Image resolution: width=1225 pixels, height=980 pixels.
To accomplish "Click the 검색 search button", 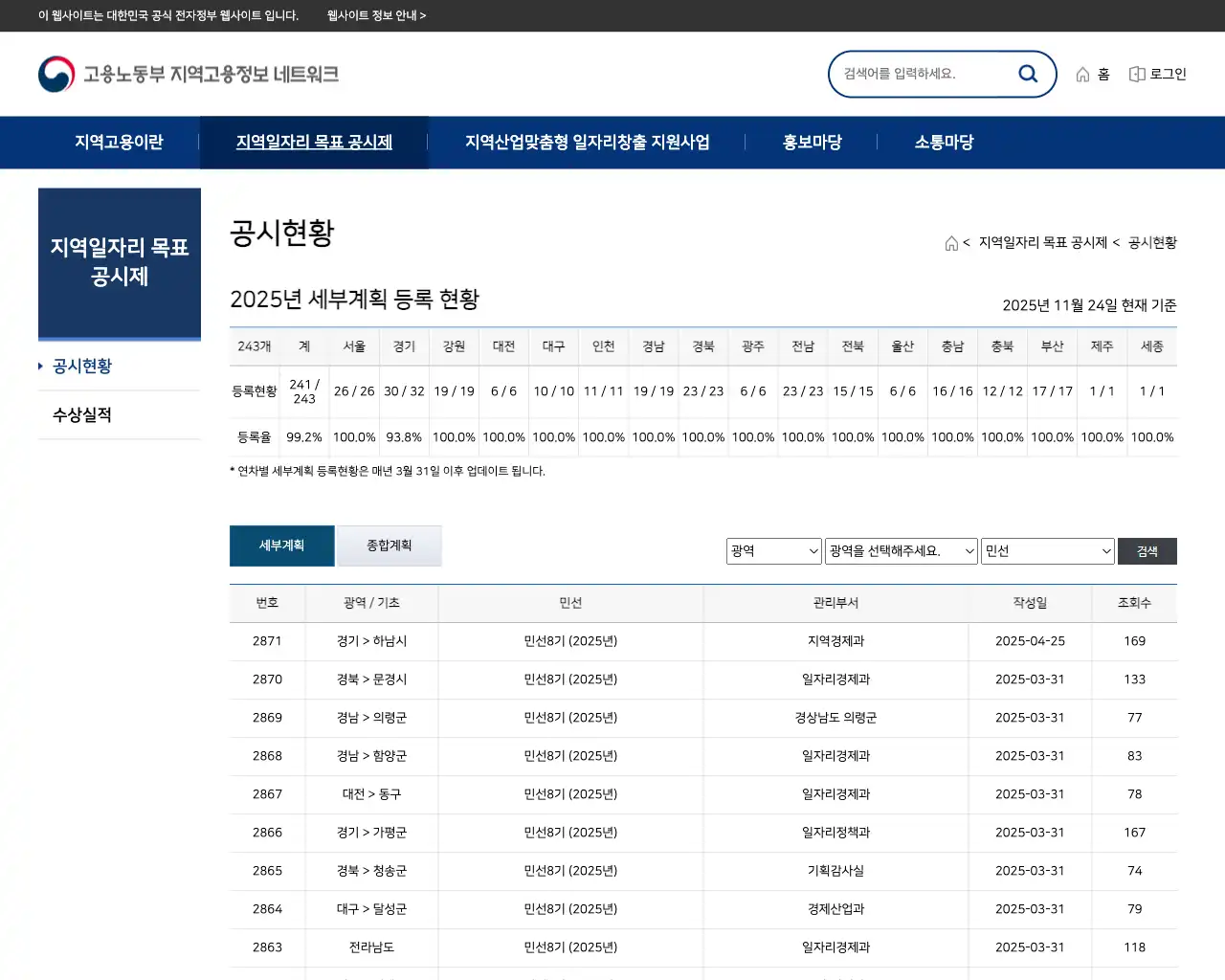I will tap(1147, 550).
